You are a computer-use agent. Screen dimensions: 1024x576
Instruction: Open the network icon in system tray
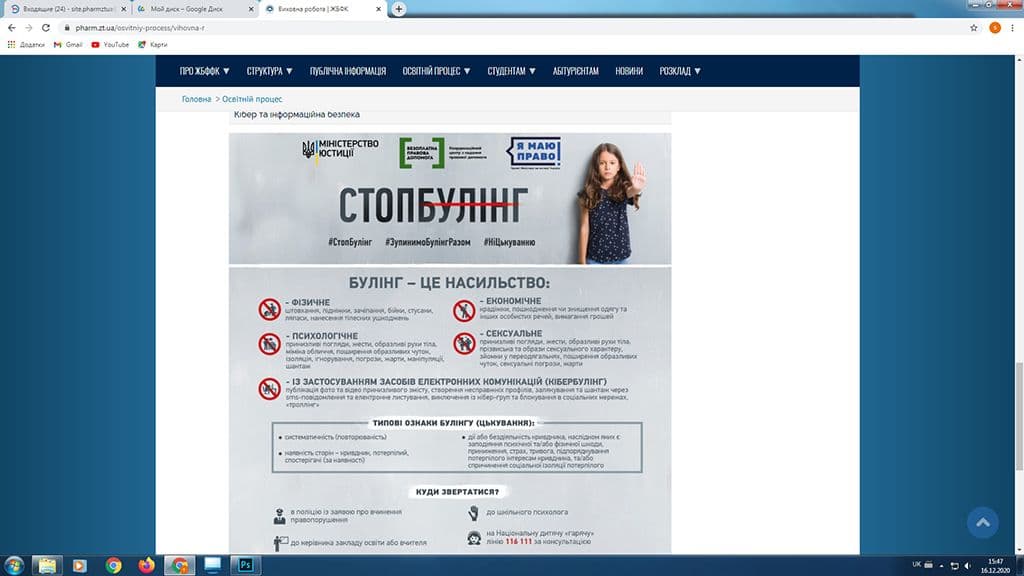pyautogui.click(x=954, y=566)
